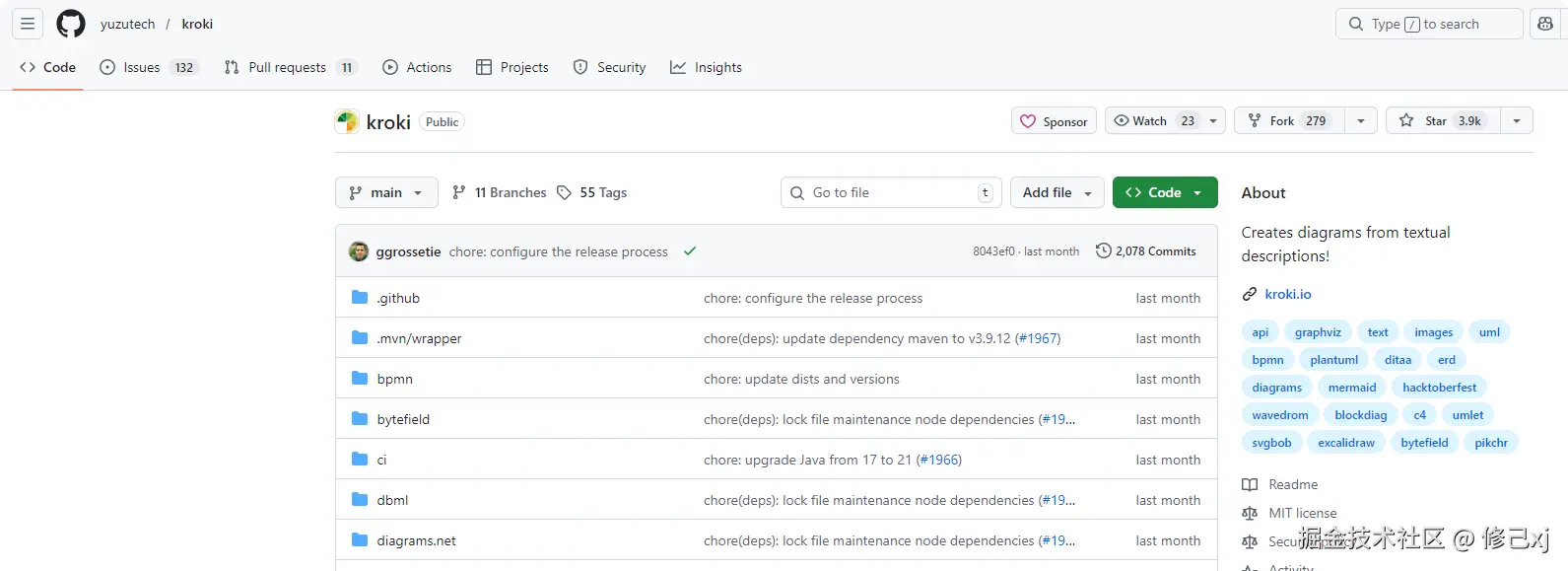The height and width of the screenshot is (571, 1568).
Task: Open the Pull requests tab
Action: [x=288, y=67]
